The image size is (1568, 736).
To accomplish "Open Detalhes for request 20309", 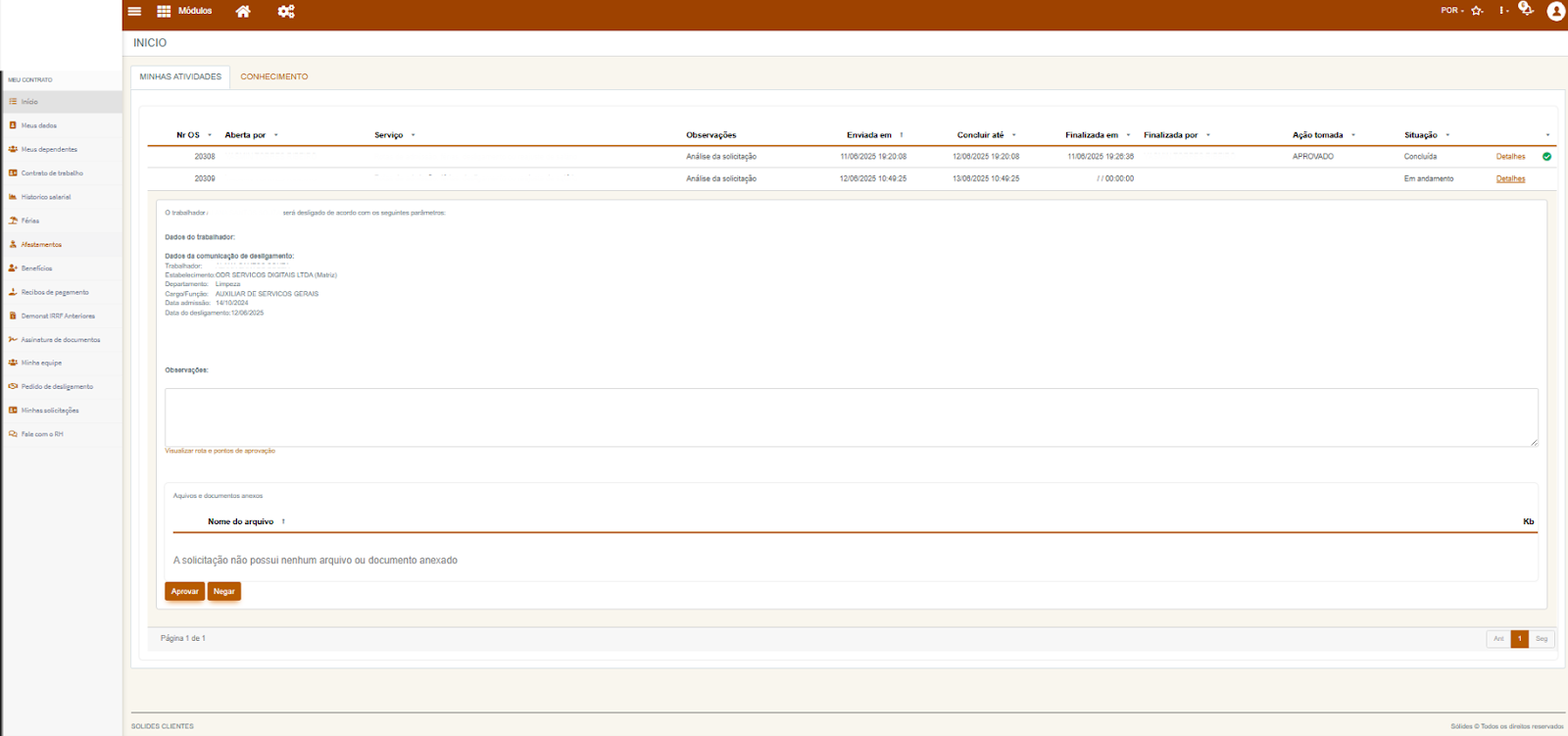I will click(1510, 179).
